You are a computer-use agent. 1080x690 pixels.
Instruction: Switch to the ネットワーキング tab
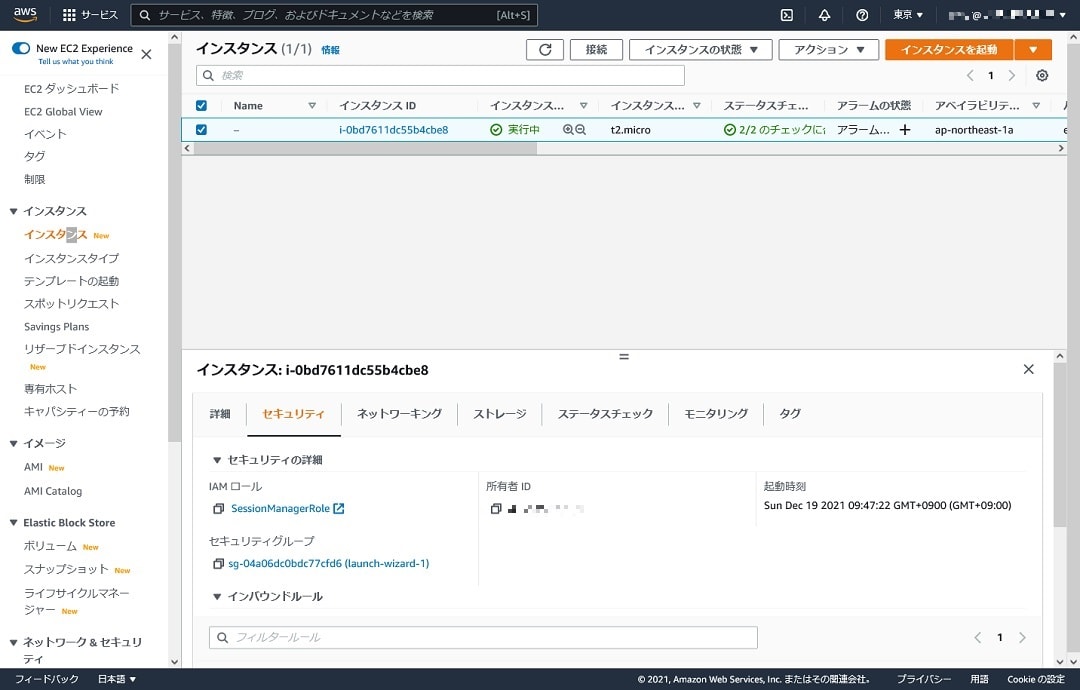(x=399, y=414)
